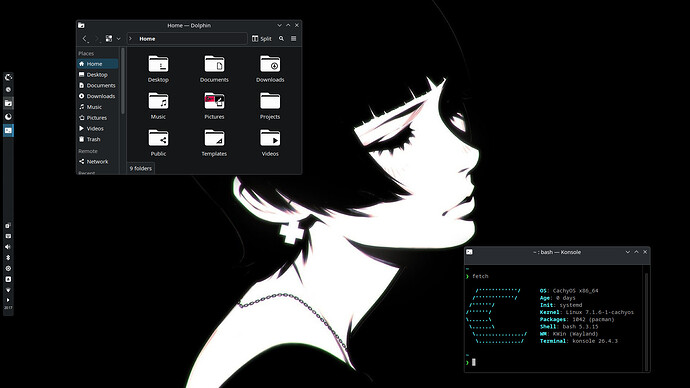Open volume control in system tray

tap(8, 247)
